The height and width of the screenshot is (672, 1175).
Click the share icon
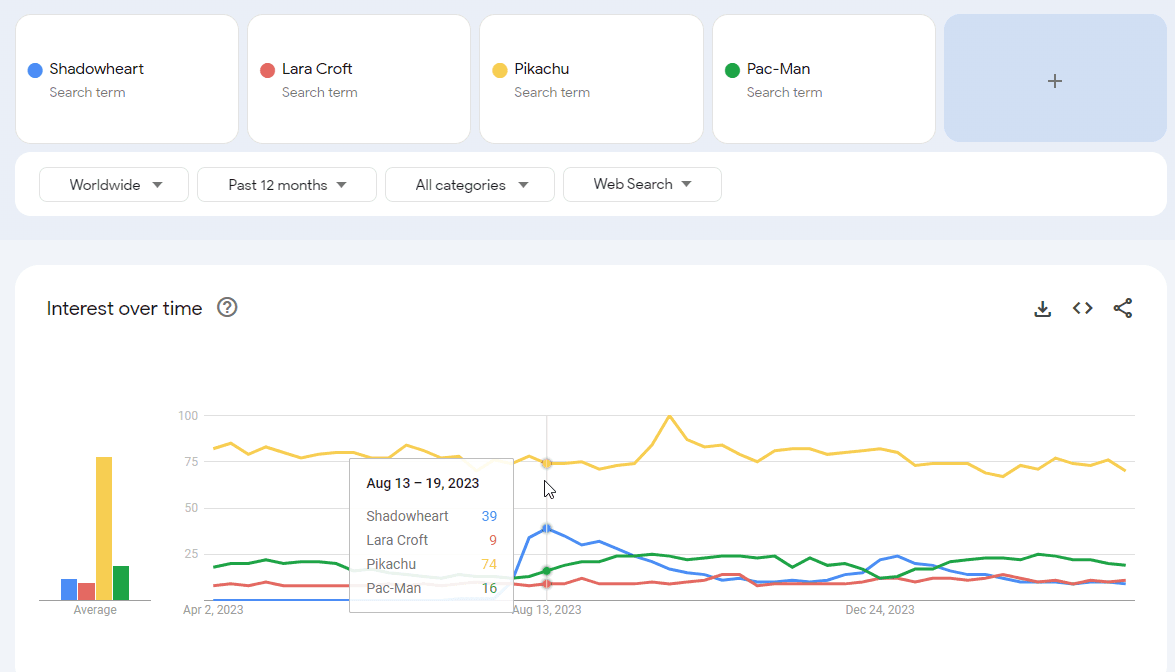1123,308
